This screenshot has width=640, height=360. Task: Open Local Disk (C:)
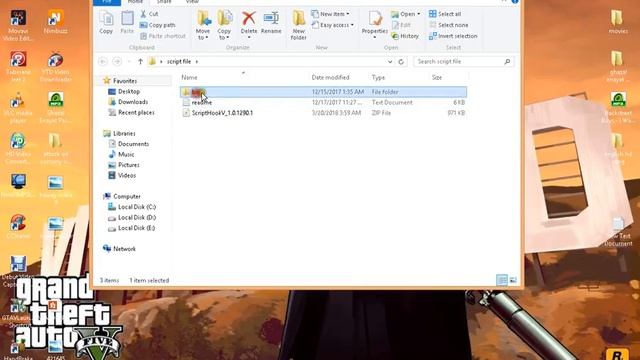137,207
